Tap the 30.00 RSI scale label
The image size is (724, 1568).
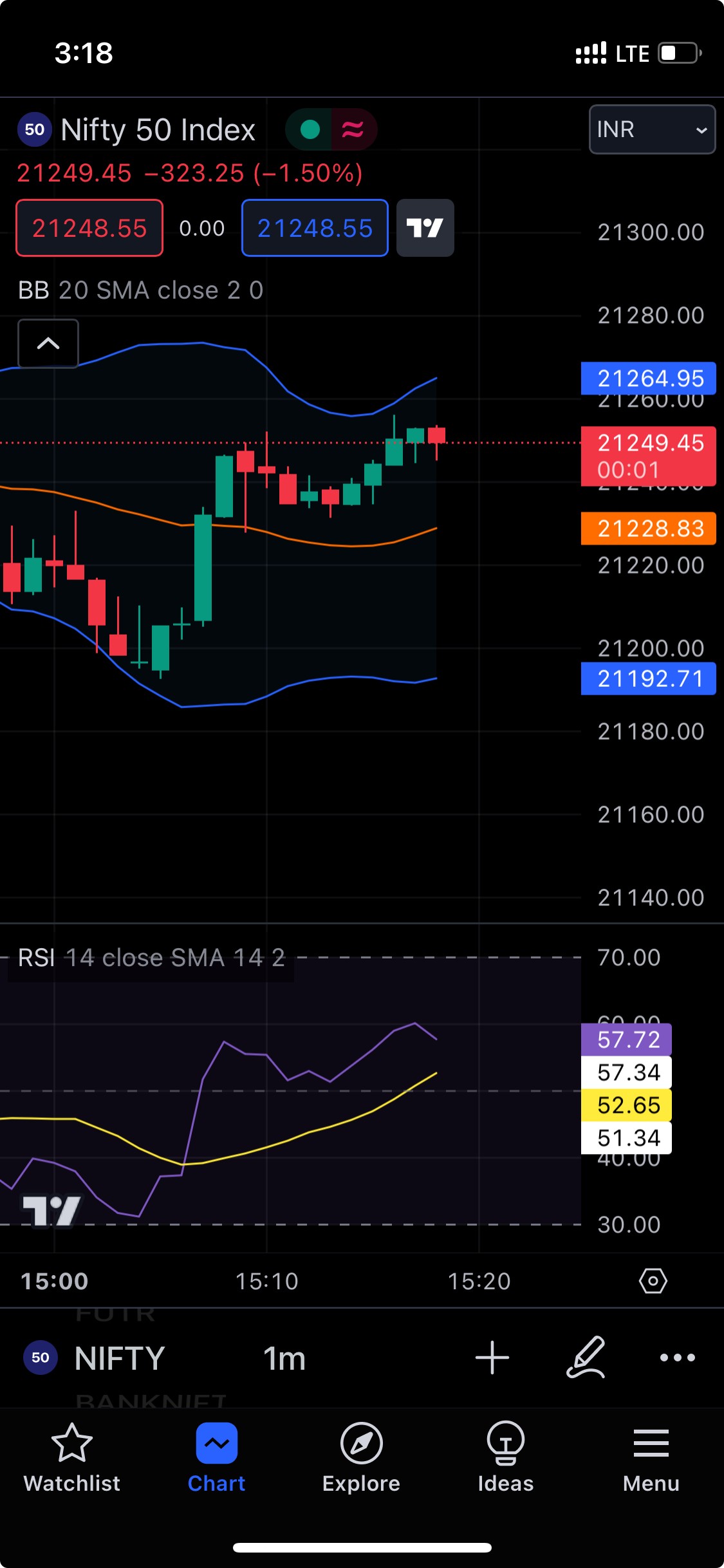tap(629, 1224)
